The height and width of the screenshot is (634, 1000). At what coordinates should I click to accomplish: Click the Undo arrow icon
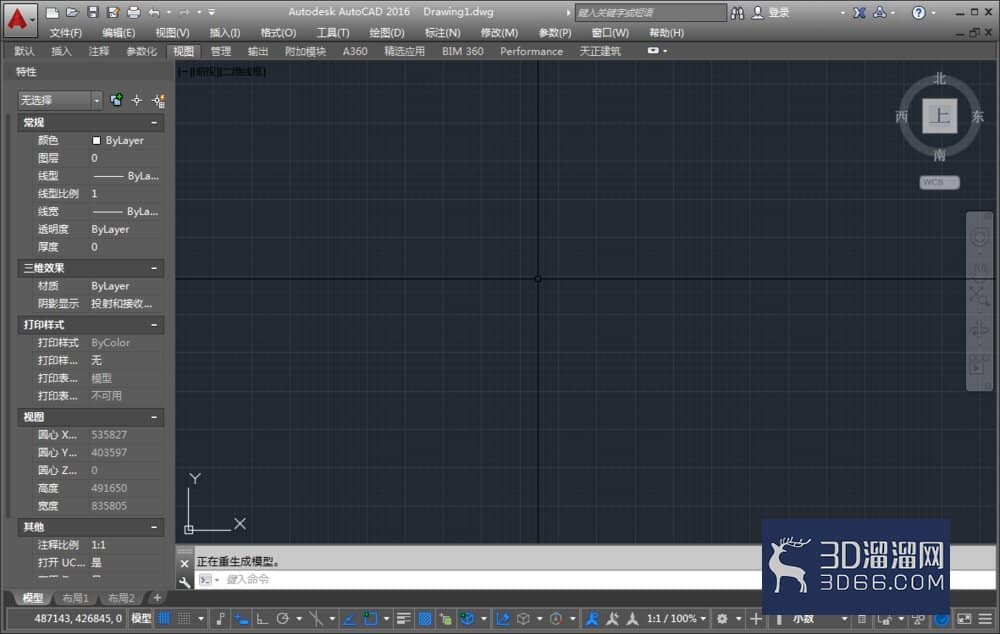pos(154,12)
